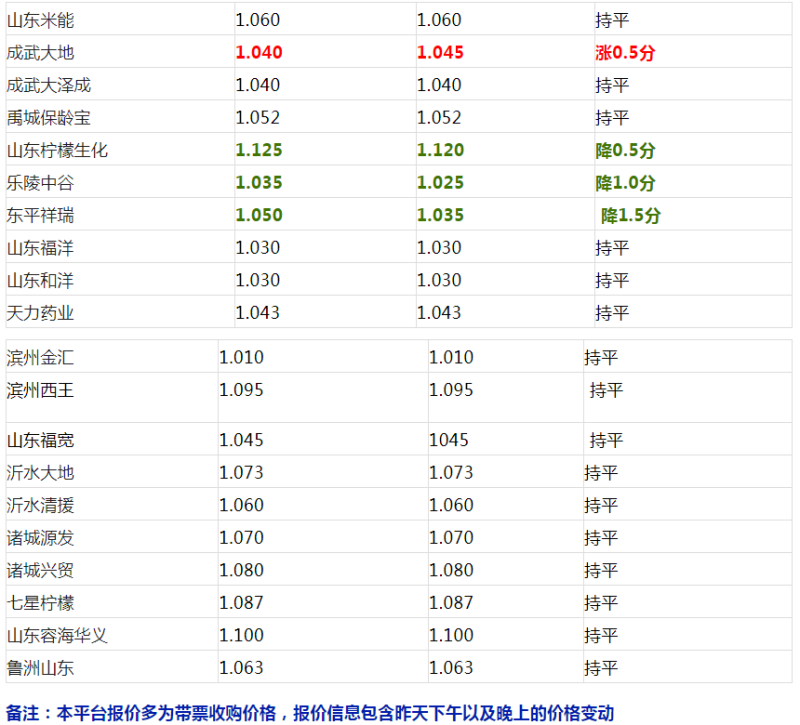The height and width of the screenshot is (725, 800).
Task: Select the 山东福洋 row name
Action: point(40,247)
